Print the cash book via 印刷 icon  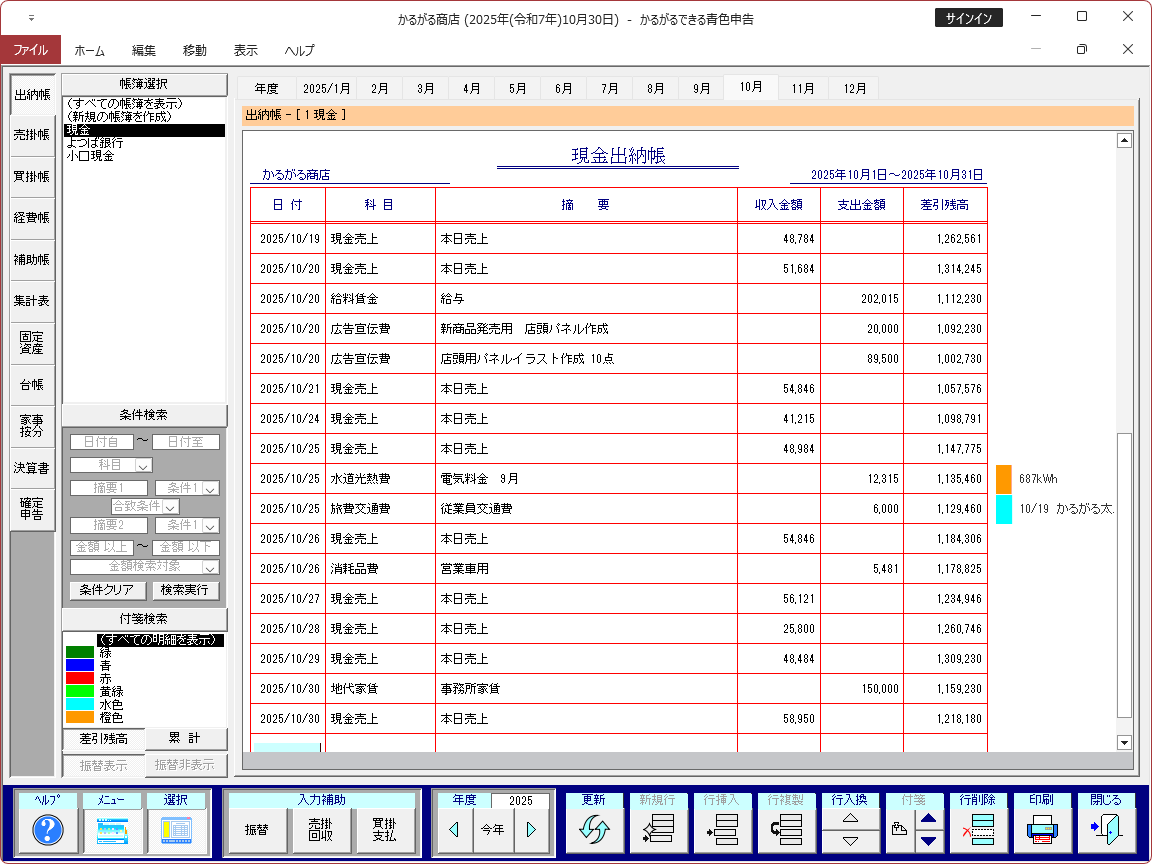(x=1042, y=830)
